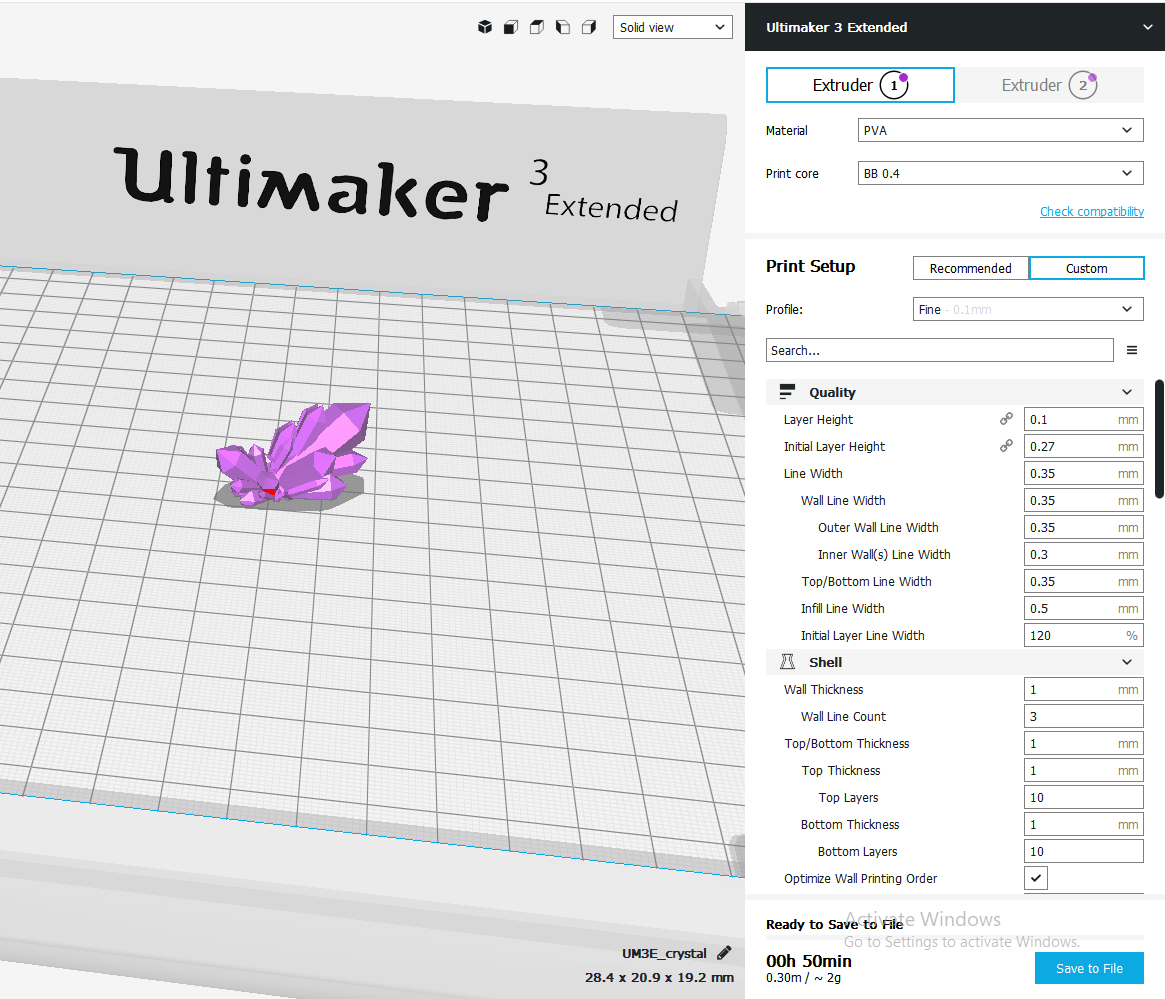Image resolution: width=1165 pixels, height=999 pixels.
Task: Click the Shell category icon
Action: coord(788,662)
